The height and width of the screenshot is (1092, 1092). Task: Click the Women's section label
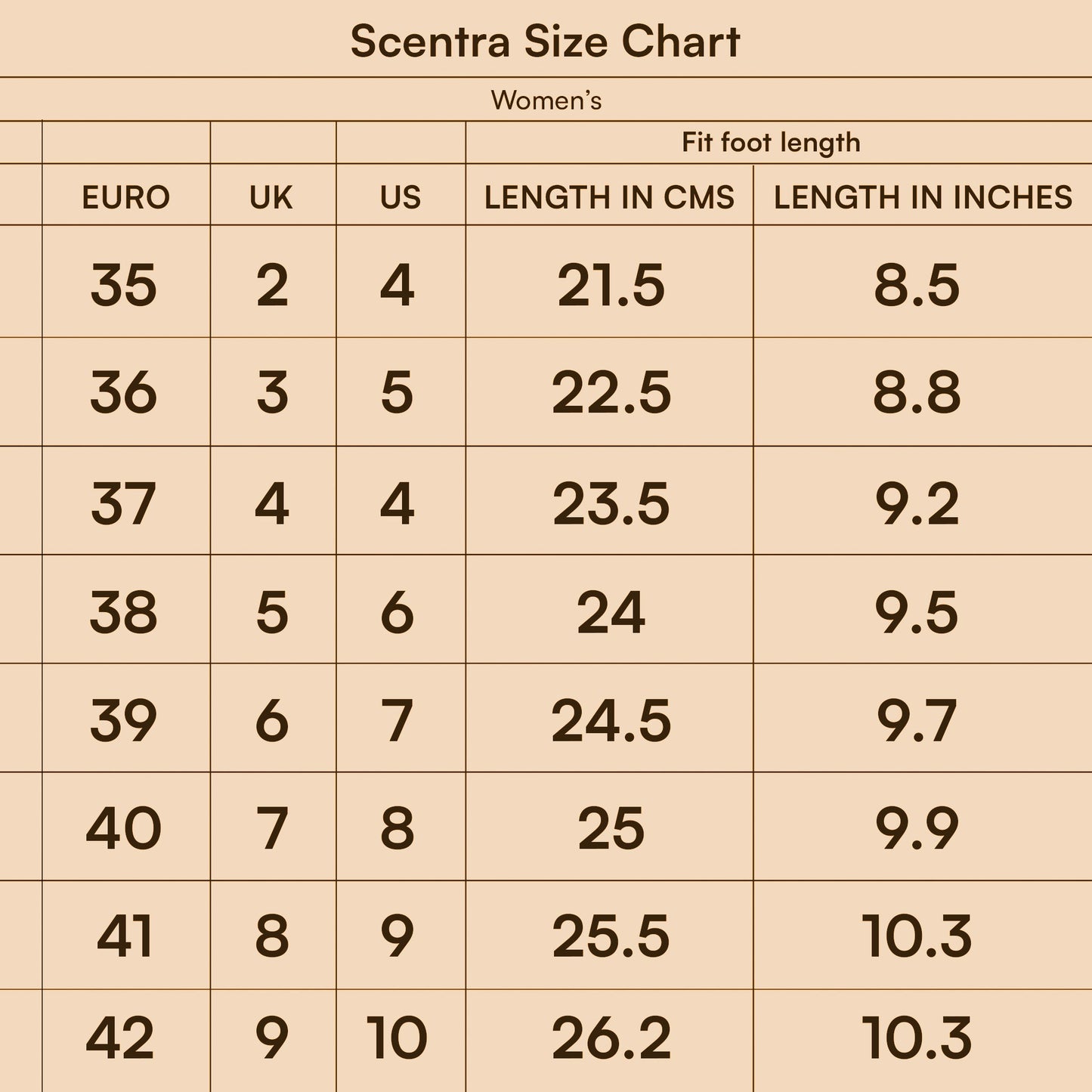(x=546, y=100)
